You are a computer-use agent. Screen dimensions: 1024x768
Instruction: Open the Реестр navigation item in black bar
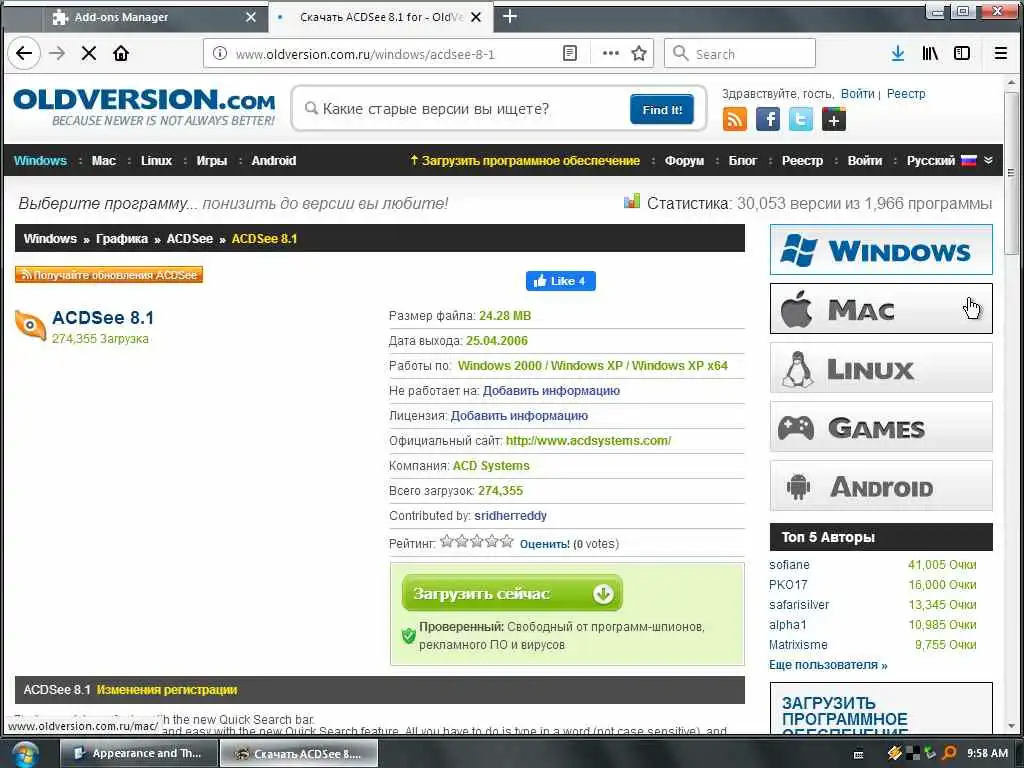click(x=802, y=161)
